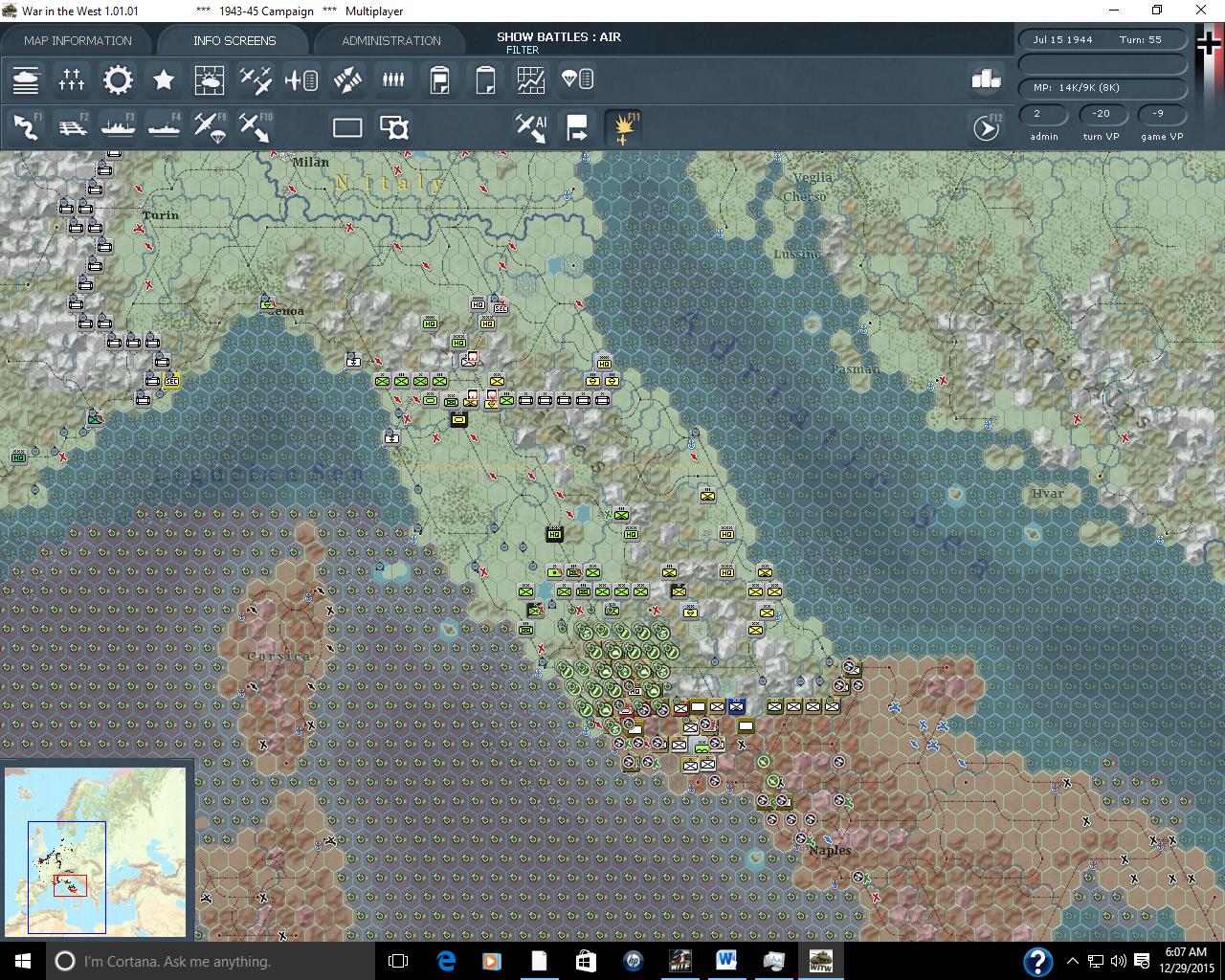Click the MP: 14K/9K (8K) readout
1225x980 pixels.
click(x=1103, y=88)
